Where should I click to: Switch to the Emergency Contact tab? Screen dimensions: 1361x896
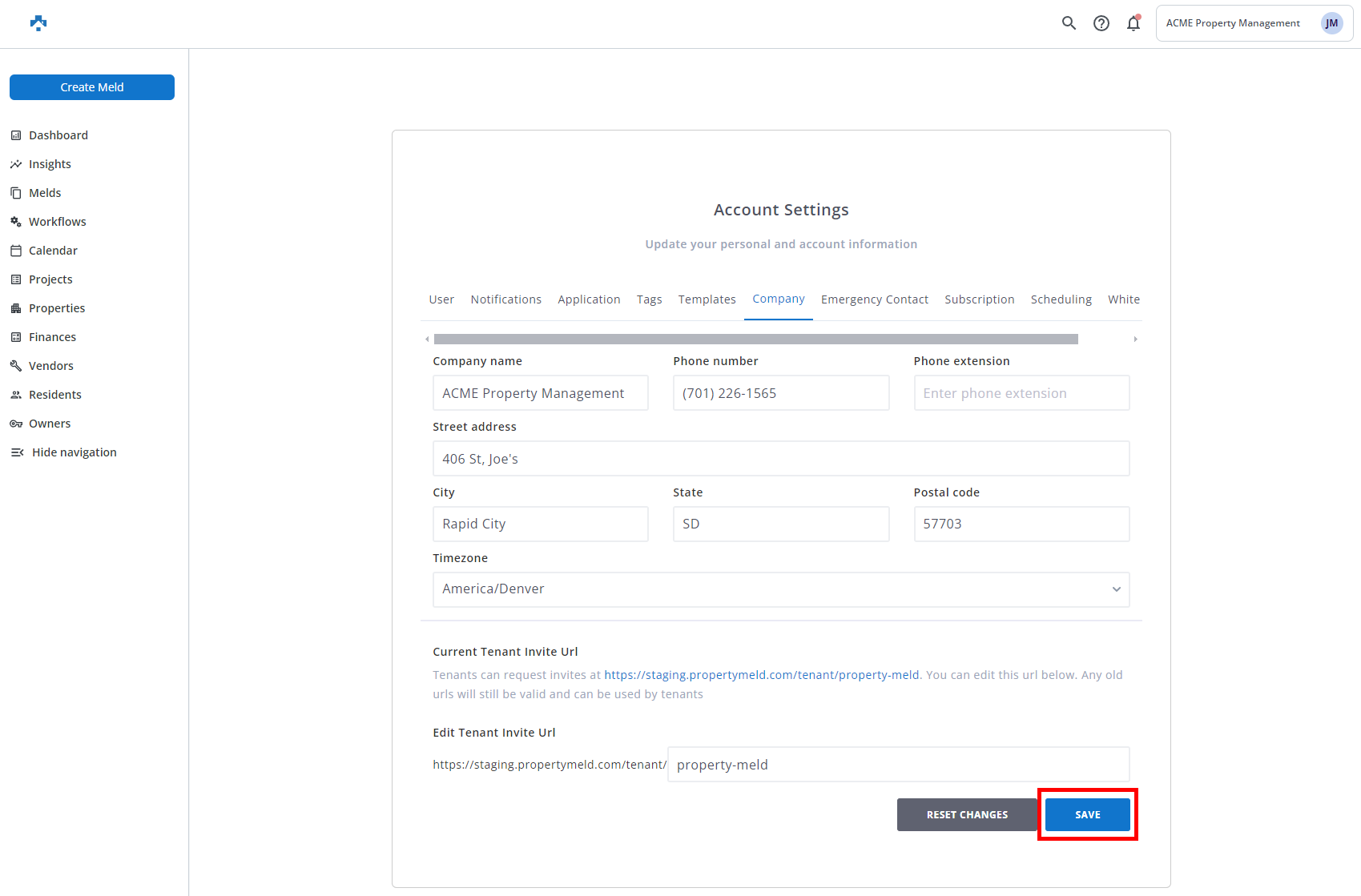[874, 299]
